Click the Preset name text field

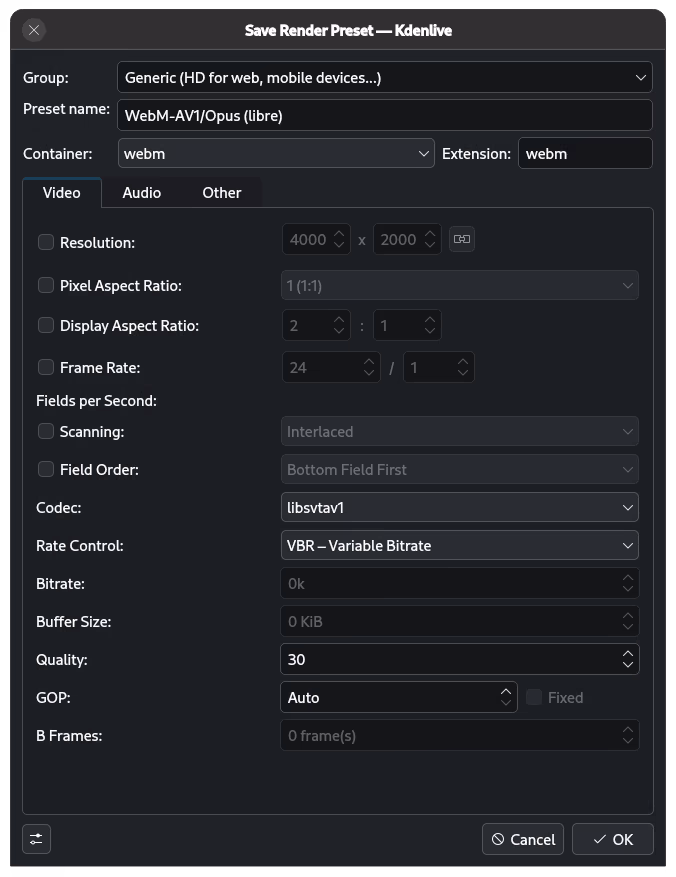click(x=385, y=115)
